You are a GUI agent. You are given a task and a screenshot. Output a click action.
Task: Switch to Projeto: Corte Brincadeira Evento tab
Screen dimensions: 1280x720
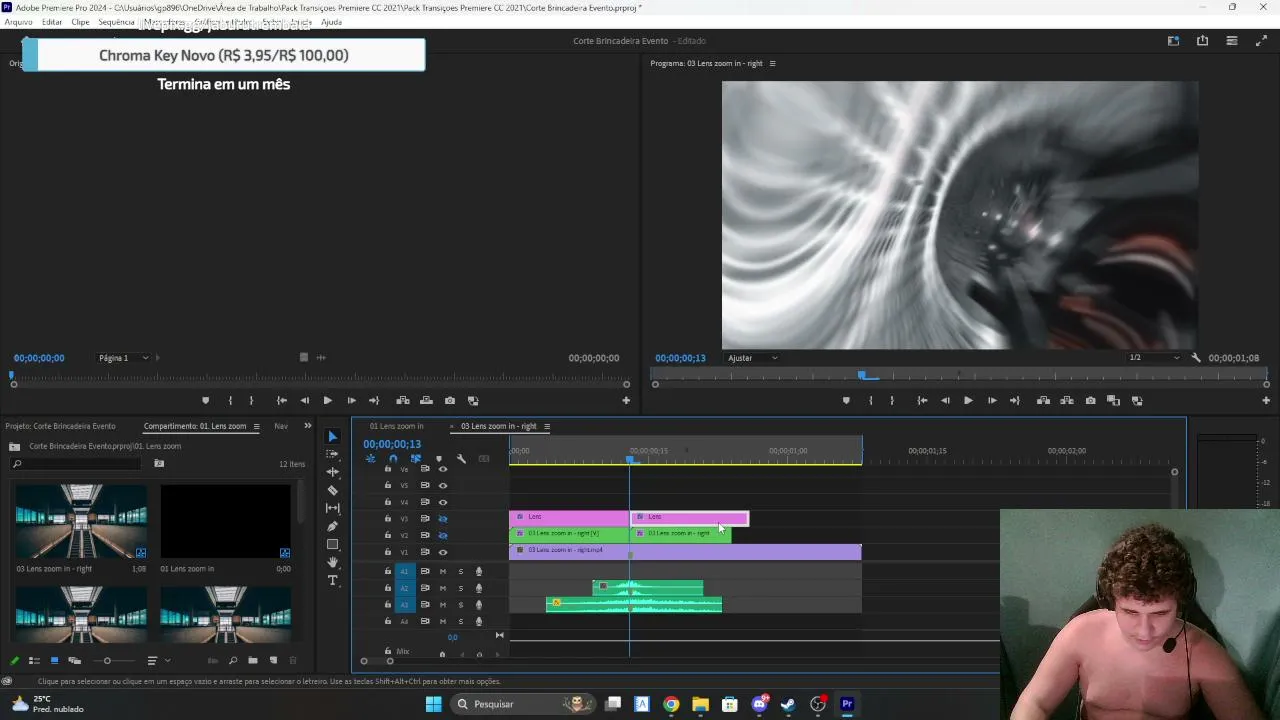pos(60,426)
